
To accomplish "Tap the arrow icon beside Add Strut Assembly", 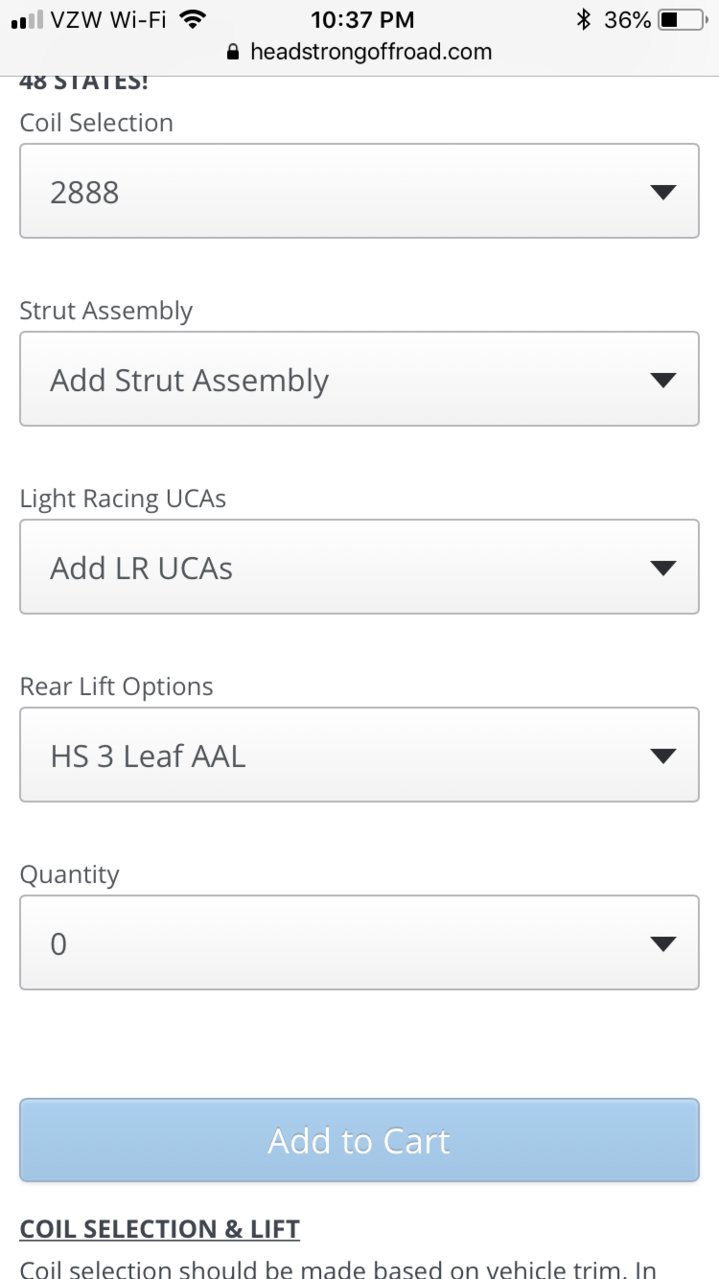I will click(662, 380).
